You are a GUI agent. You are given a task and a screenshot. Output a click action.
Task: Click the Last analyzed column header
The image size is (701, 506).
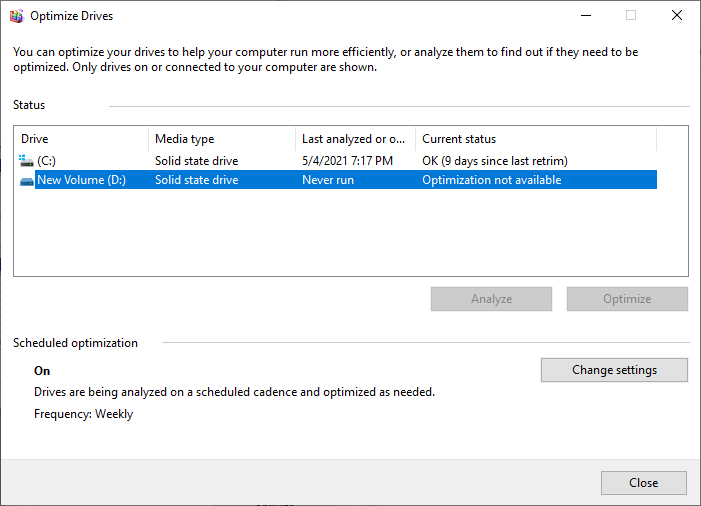354,139
